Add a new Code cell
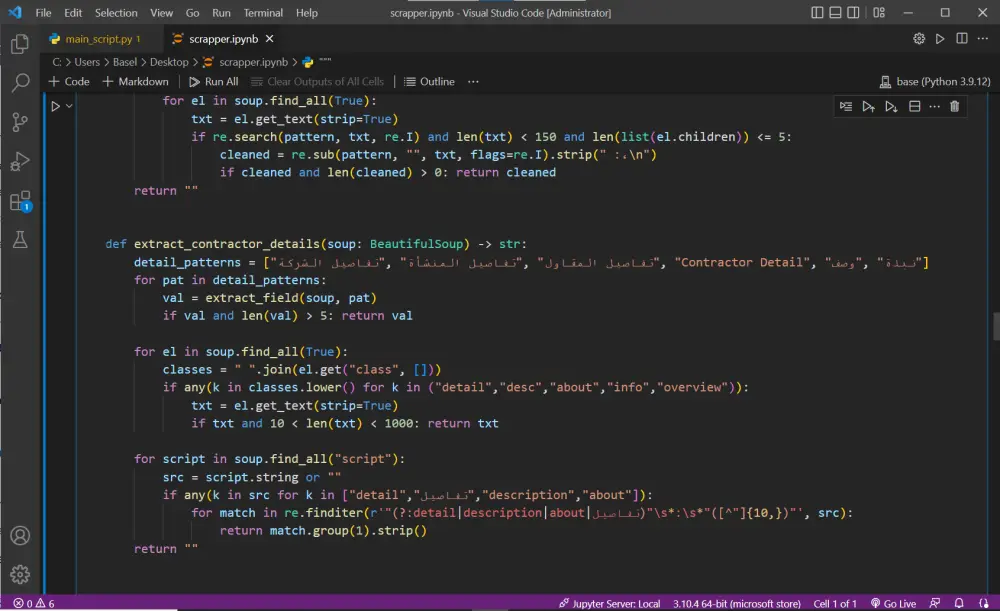This screenshot has height=611, width=1000. tap(70, 82)
